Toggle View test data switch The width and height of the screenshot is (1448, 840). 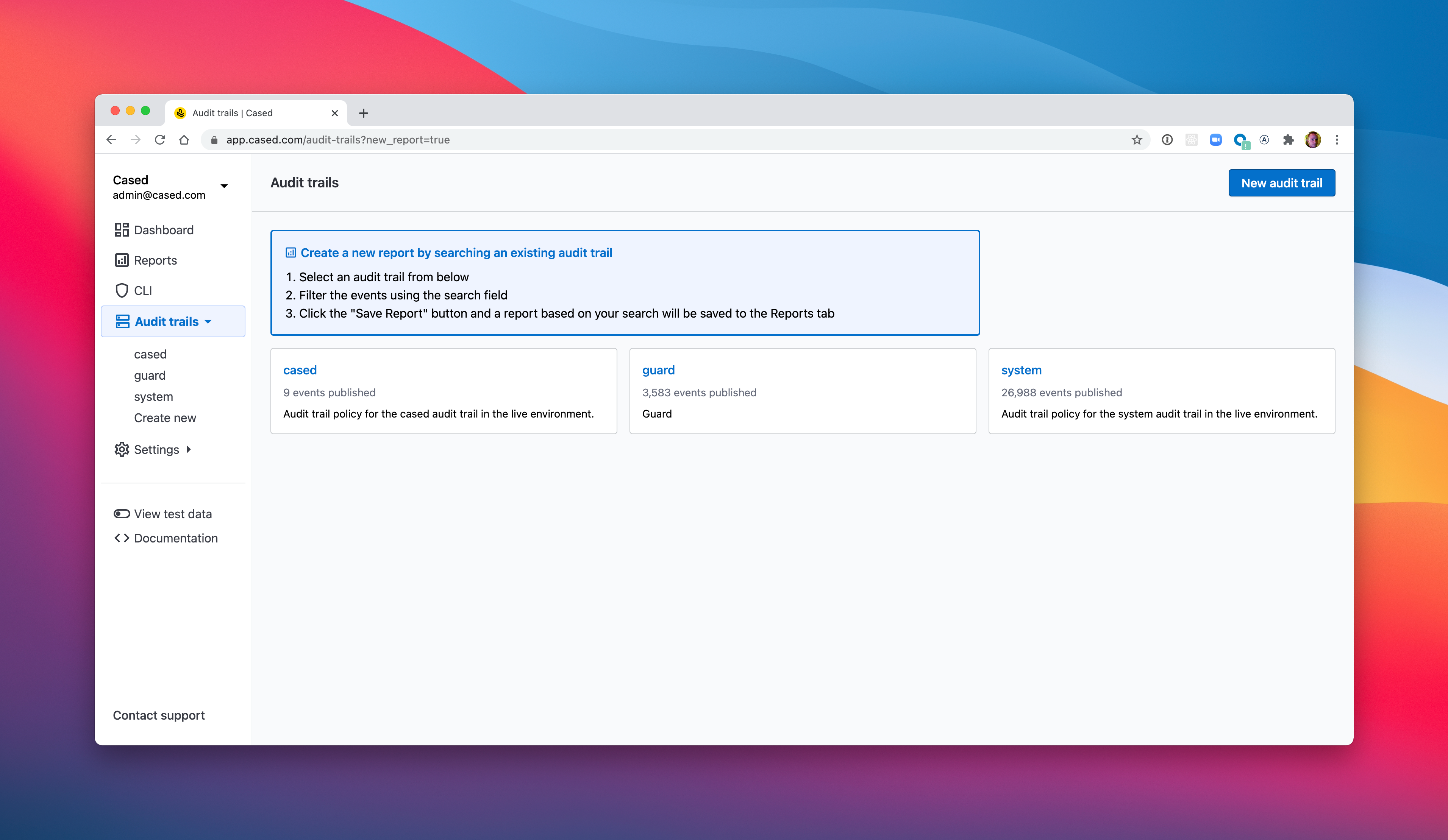point(121,514)
